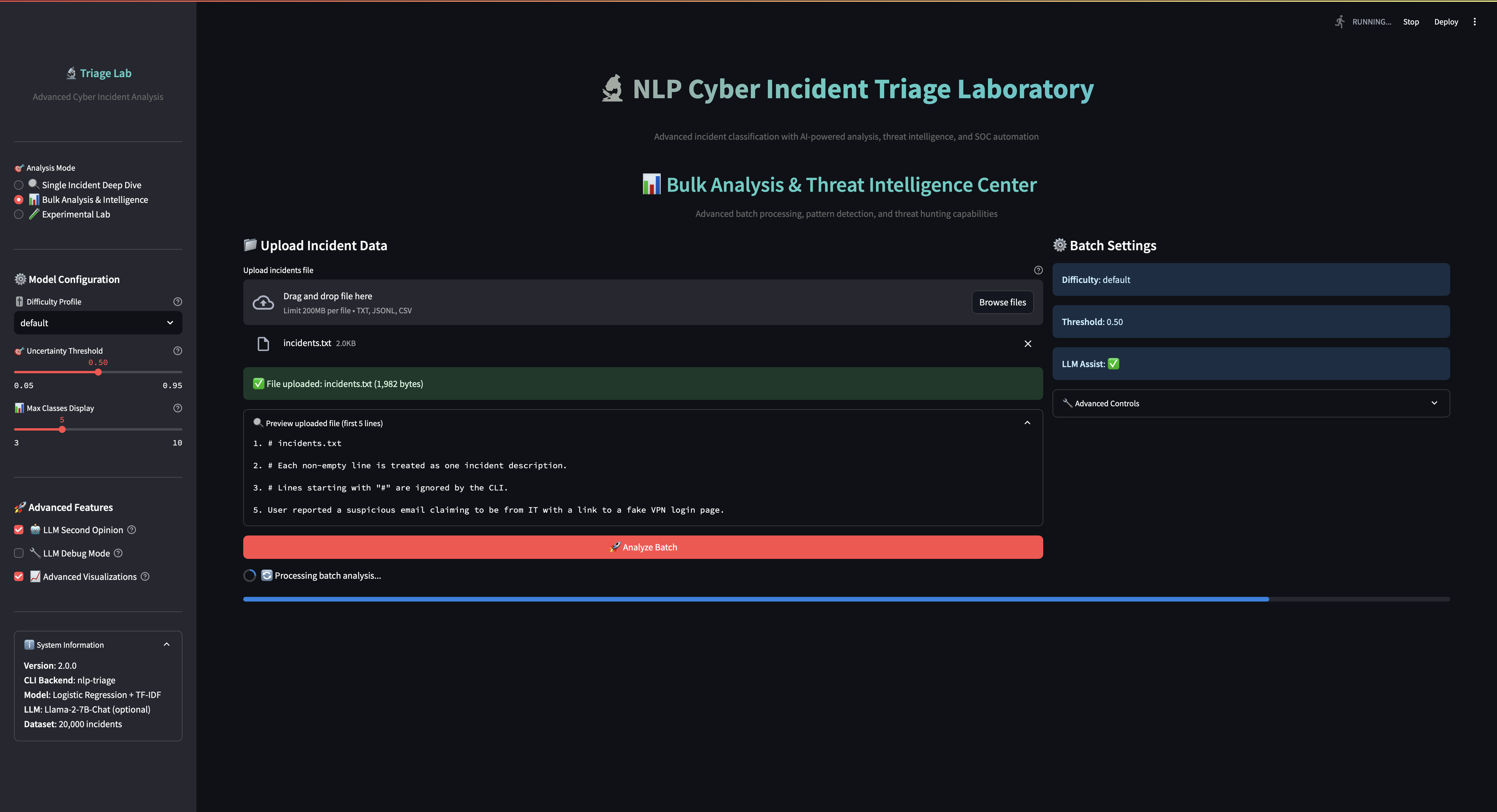The image size is (1497, 812).
Task: Collapse the uploaded file preview panel
Action: point(1026,423)
